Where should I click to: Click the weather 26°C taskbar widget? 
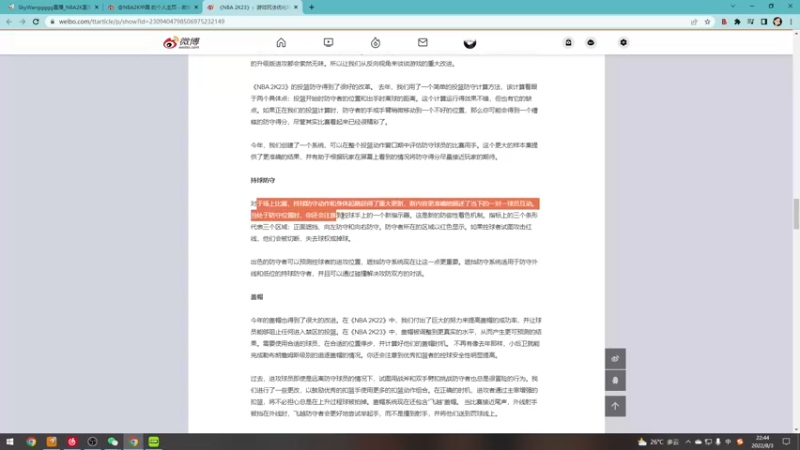pos(658,442)
